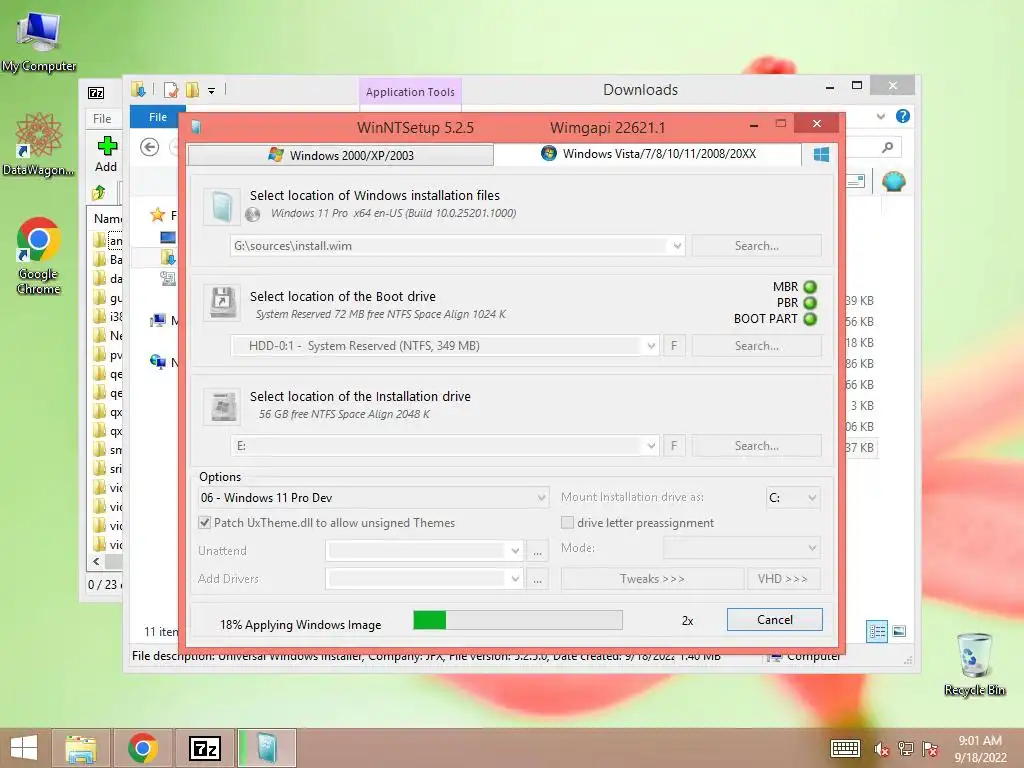Switch to WinNTSetup in the taskbar
This screenshot has width=1024, height=768.
coord(267,748)
